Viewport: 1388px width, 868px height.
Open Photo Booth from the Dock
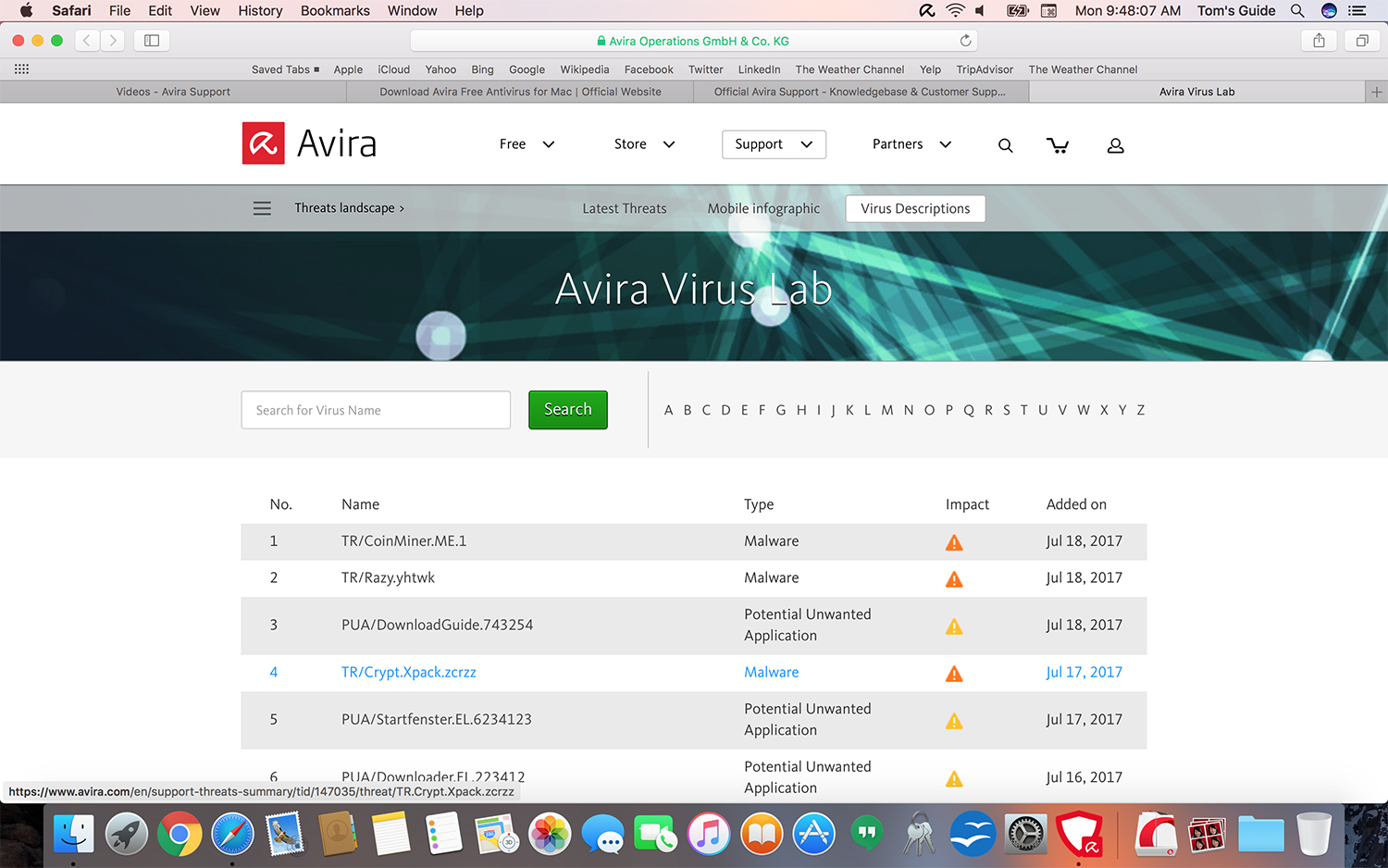(x=1207, y=835)
